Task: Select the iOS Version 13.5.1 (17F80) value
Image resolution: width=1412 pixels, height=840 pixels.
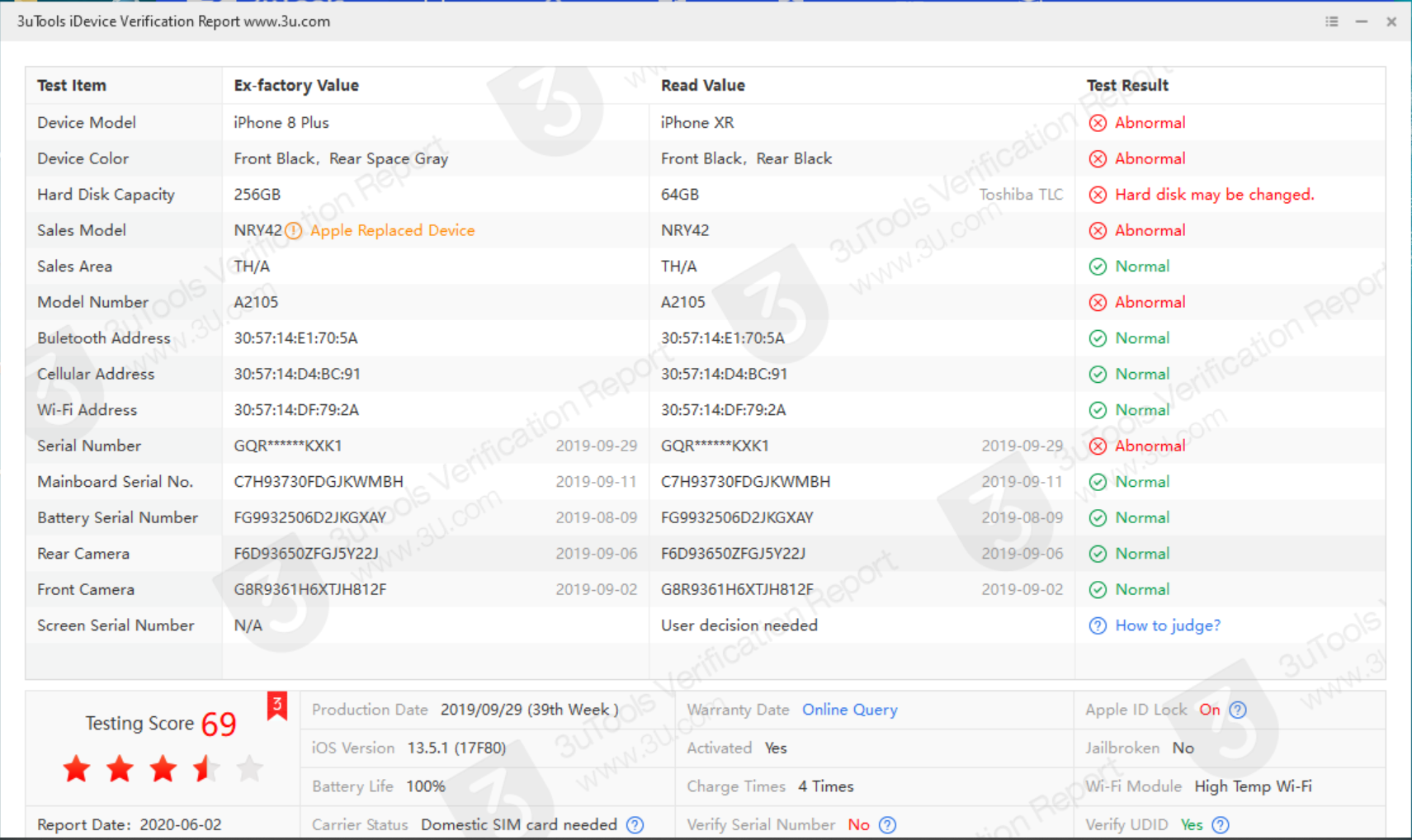Action: point(456,748)
